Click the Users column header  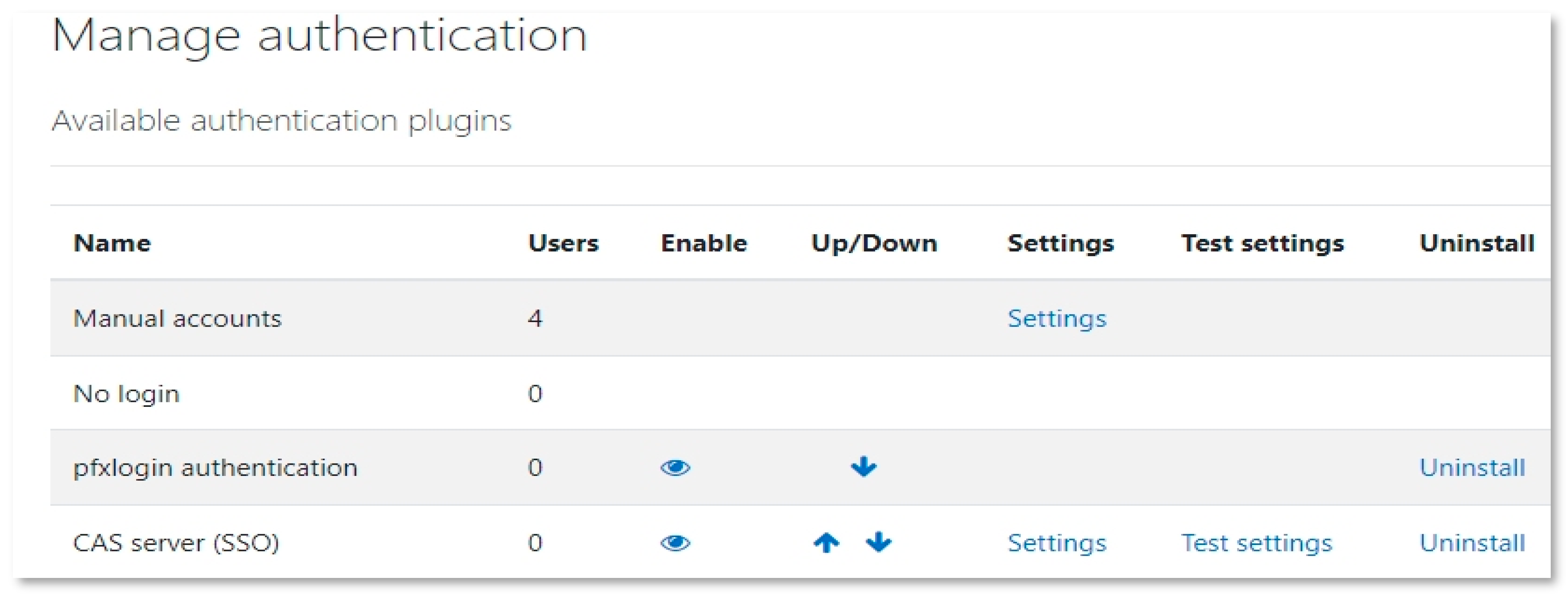[x=563, y=243]
